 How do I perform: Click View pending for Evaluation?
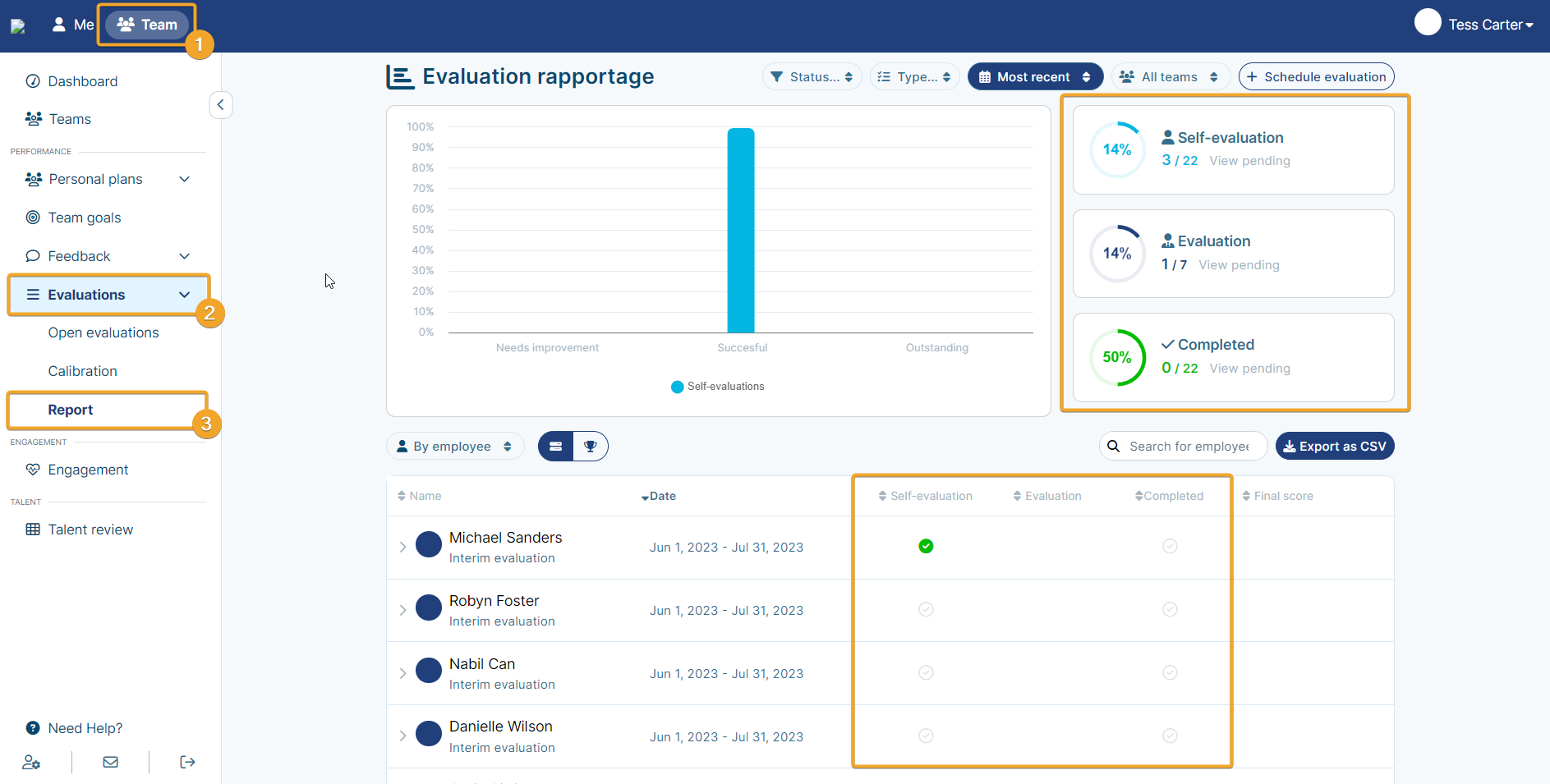(x=1239, y=265)
